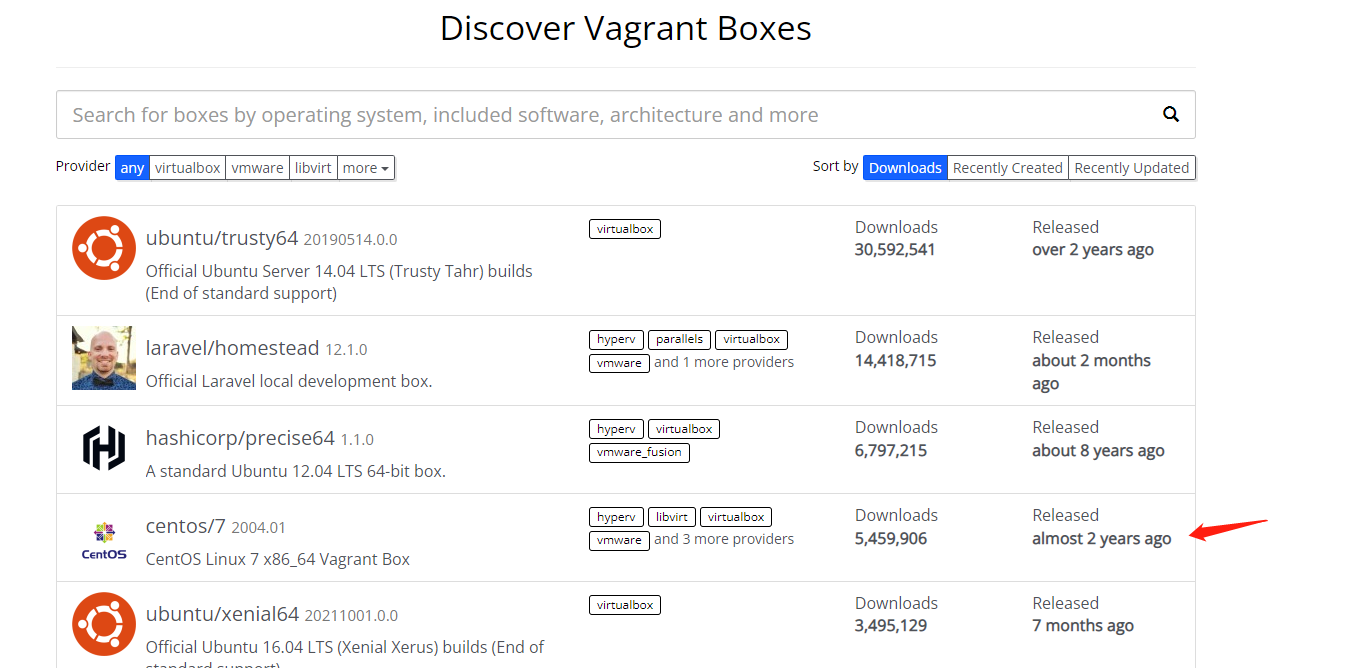Sort boxes by Recently Updated
The width and height of the screenshot is (1347, 668).
coord(1131,167)
